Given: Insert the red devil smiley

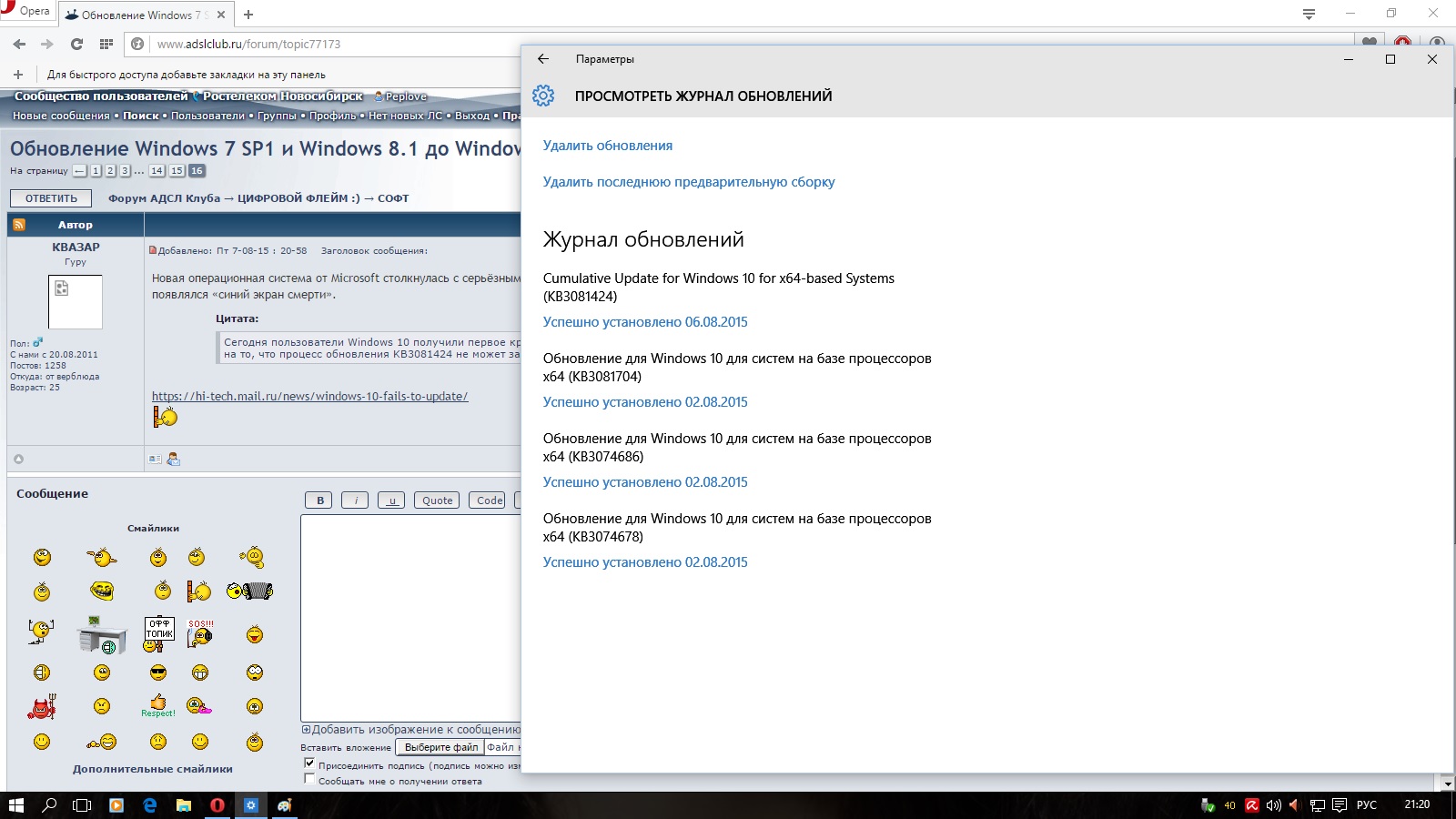Looking at the screenshot, I should (x=42, y=707).
